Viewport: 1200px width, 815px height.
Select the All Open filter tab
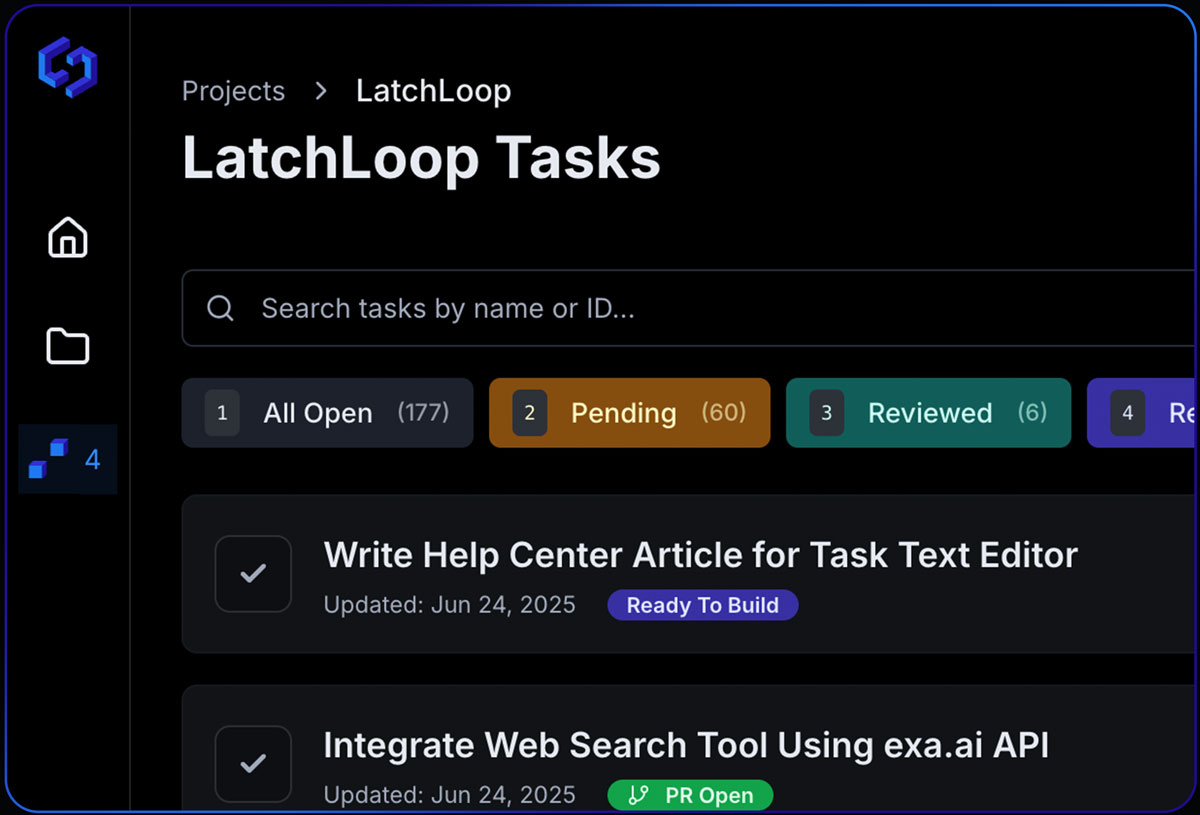click(327, 412)
